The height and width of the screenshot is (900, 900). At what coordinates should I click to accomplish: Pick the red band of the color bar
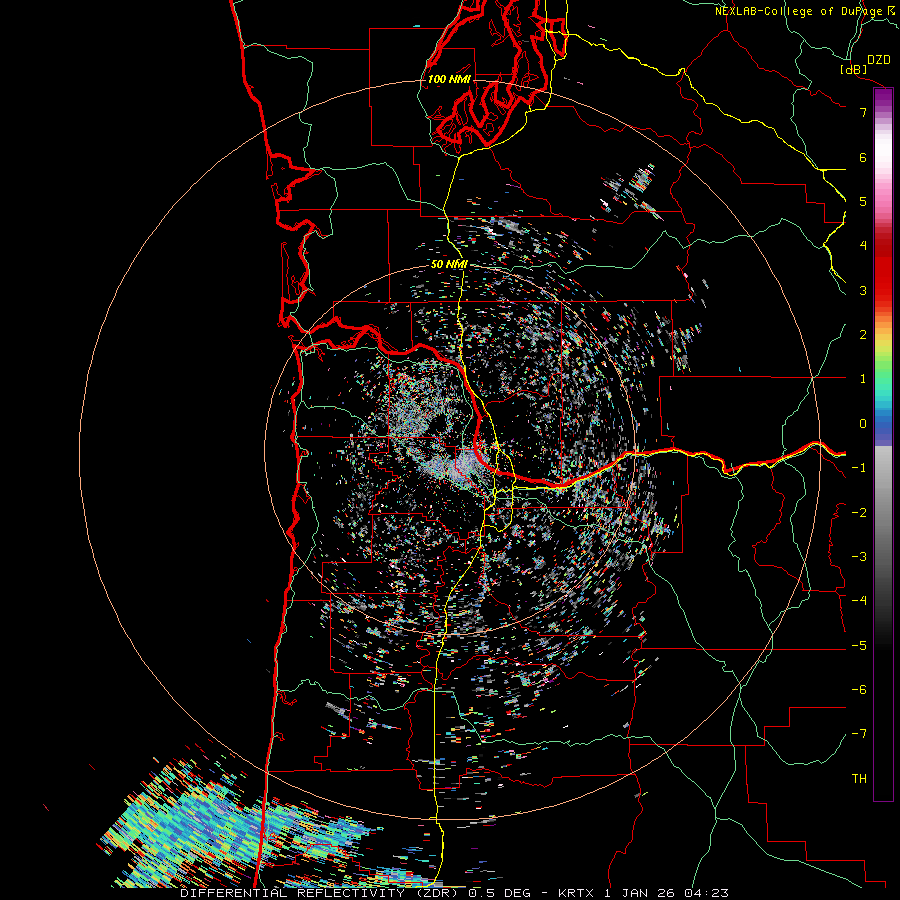click(x=883, y=270)
